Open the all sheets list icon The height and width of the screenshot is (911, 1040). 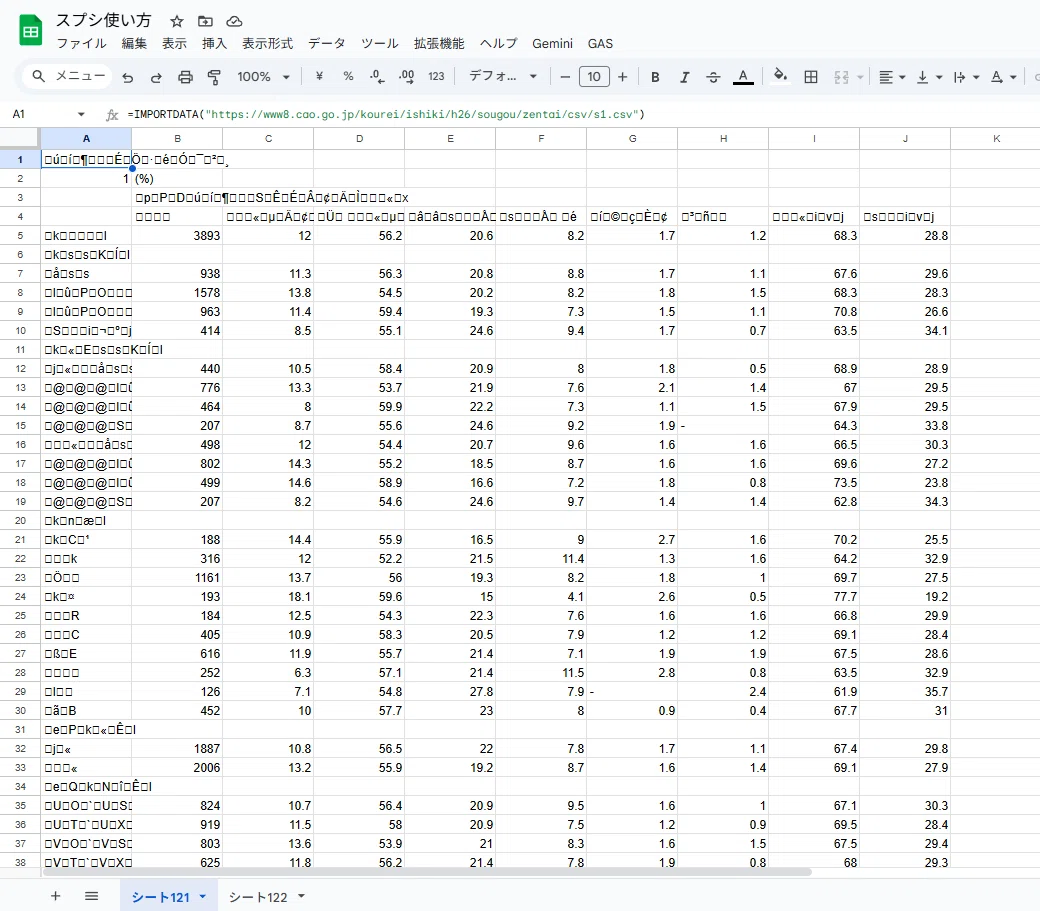coord(92,896)
